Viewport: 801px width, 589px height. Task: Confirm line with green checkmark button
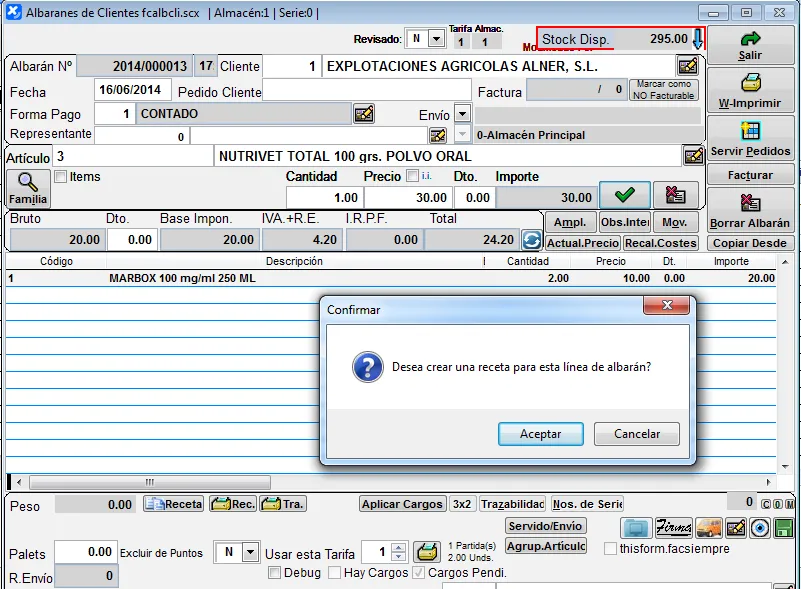point(624,195)
